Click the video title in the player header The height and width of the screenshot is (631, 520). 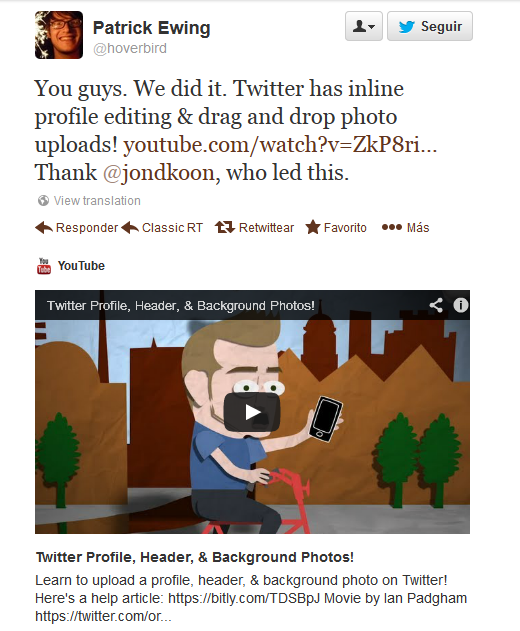(181, 306)
